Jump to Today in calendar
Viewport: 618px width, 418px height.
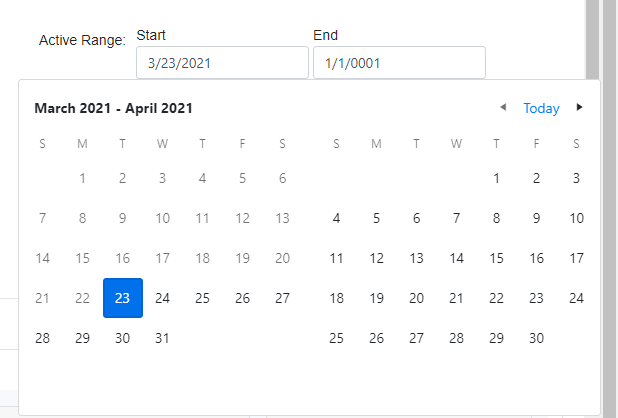[541, 108]
